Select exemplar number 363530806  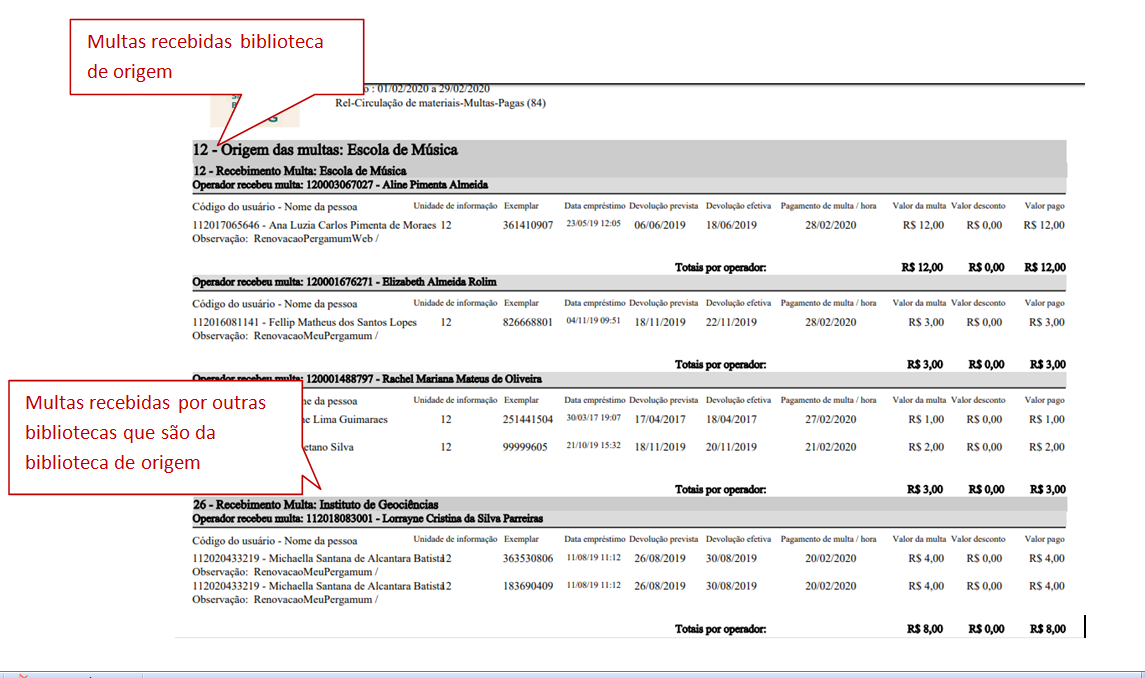(528, 558)
